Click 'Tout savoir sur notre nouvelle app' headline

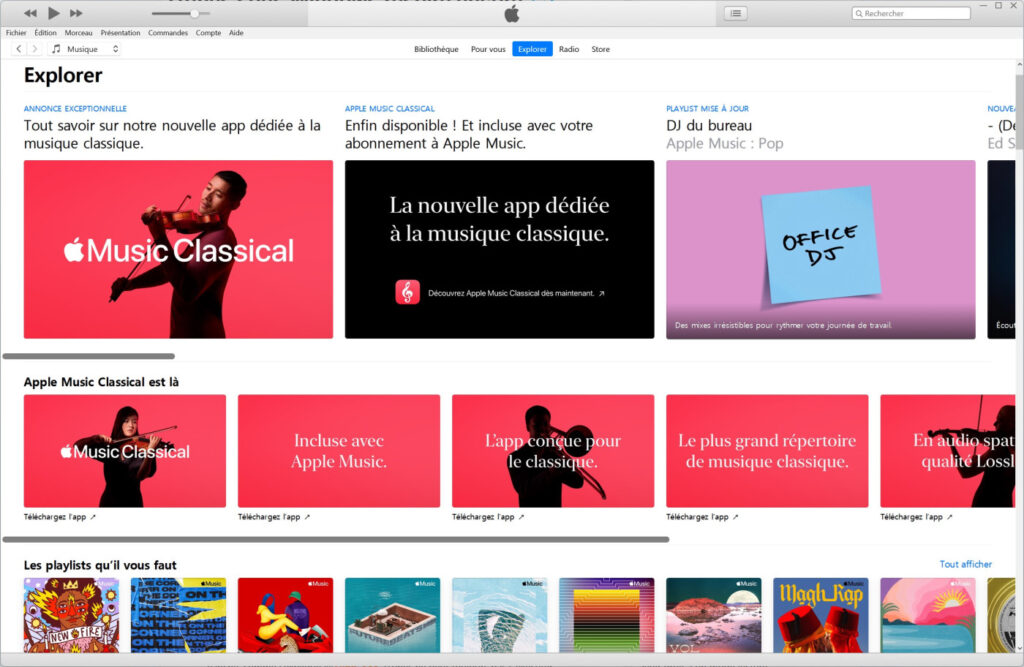click(x=172, y=134)
